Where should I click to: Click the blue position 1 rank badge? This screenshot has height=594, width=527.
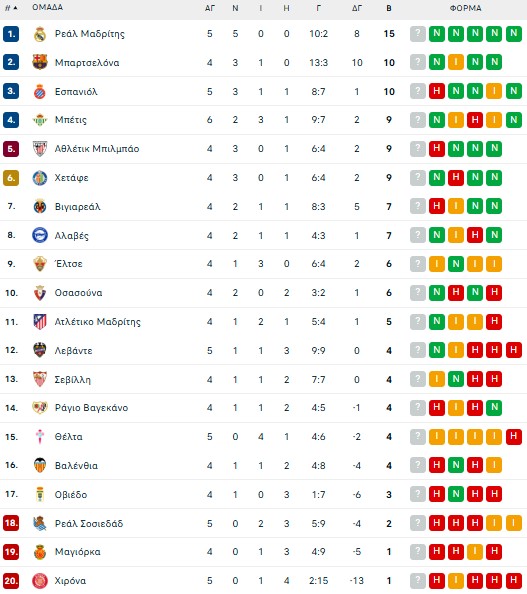pos(11,34)
